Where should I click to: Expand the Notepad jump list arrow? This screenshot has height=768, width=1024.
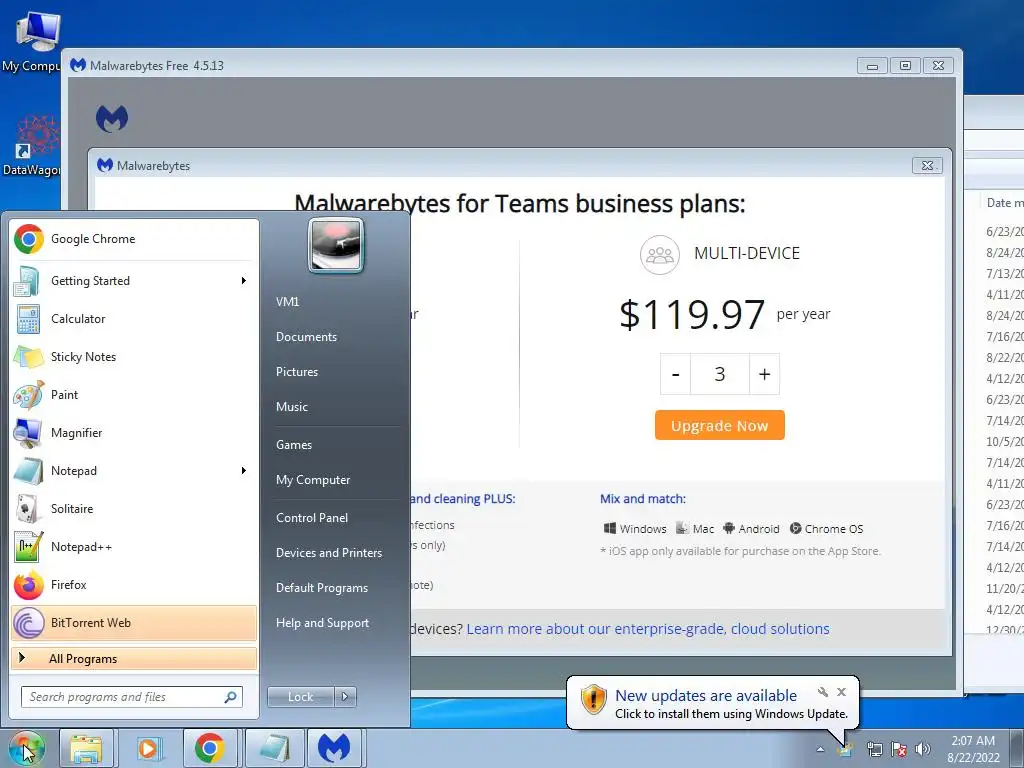click(x=244, y=470)
